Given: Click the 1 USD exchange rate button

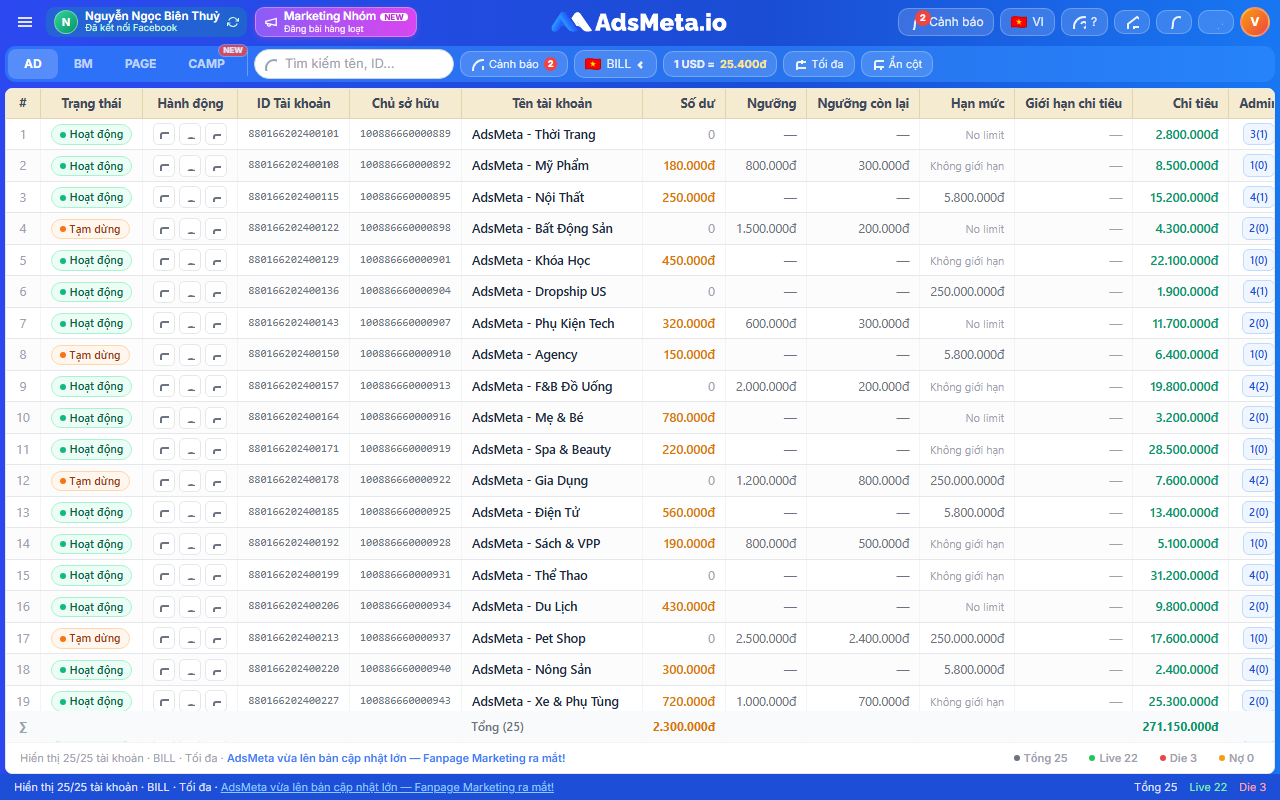Looking at the screenshot, I should [720, 64].
